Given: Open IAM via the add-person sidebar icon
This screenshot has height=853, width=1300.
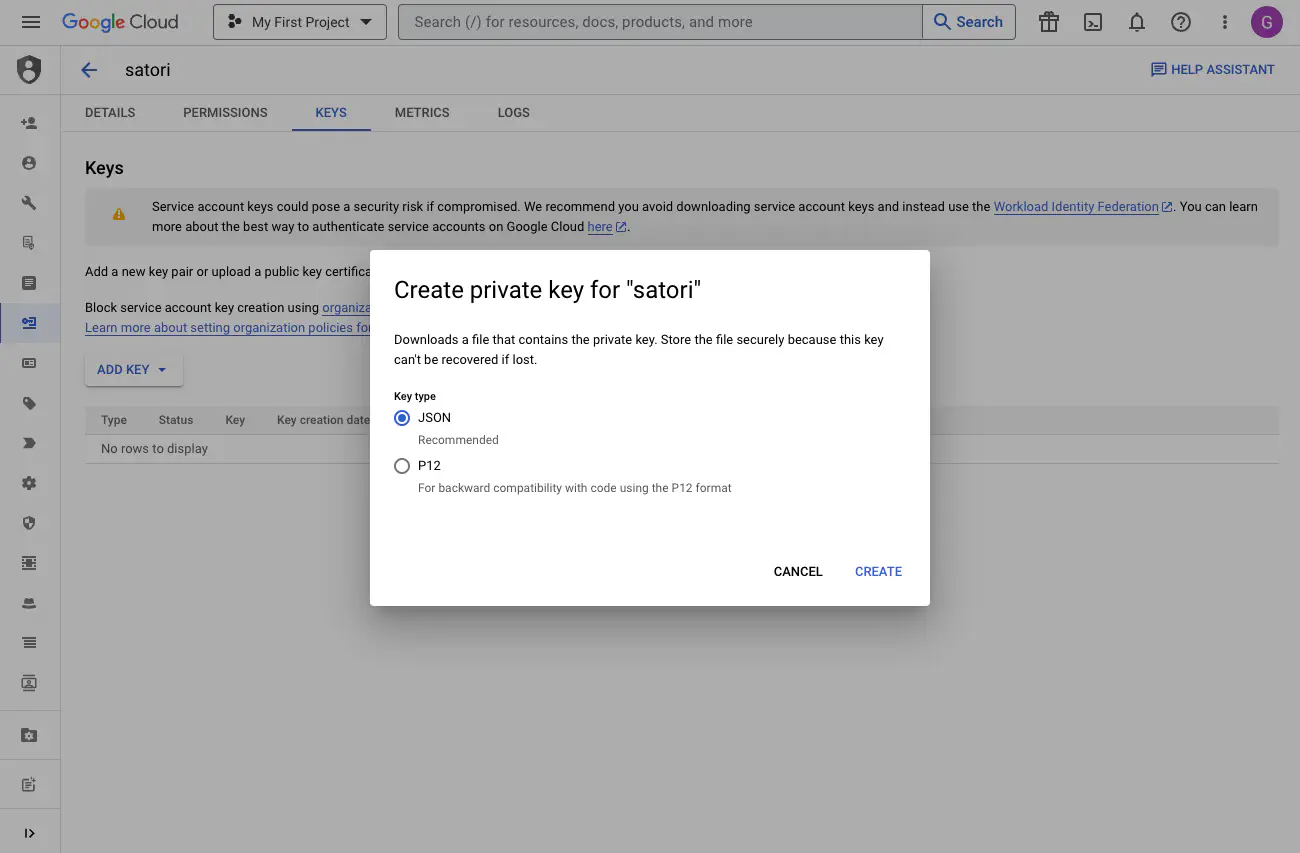Looking at the screenshot, I should (29, 122).
